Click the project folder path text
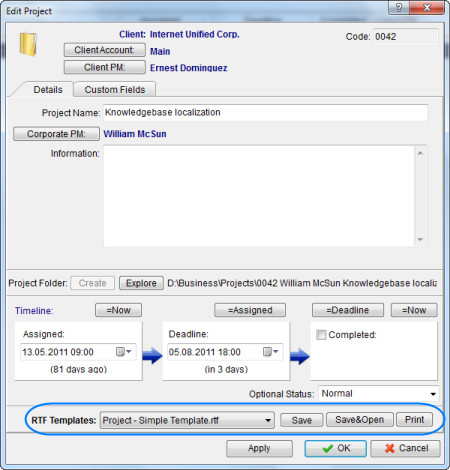Image resolution: width=450 pixels, height=470 pixels. [x=302, y=283]
